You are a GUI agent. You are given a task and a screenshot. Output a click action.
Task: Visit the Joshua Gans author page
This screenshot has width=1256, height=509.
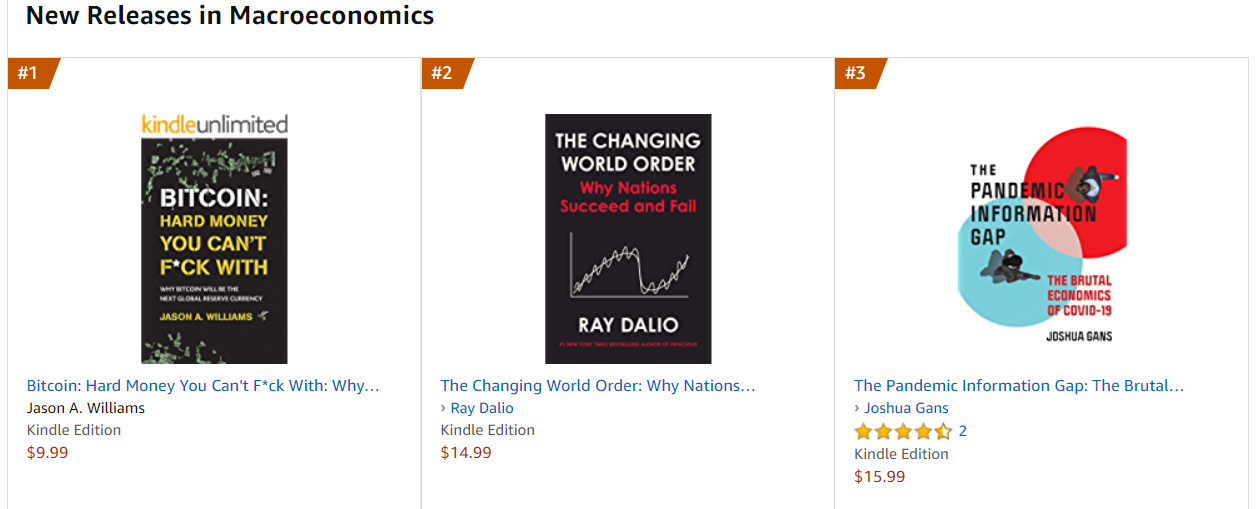tap(907, 408)
